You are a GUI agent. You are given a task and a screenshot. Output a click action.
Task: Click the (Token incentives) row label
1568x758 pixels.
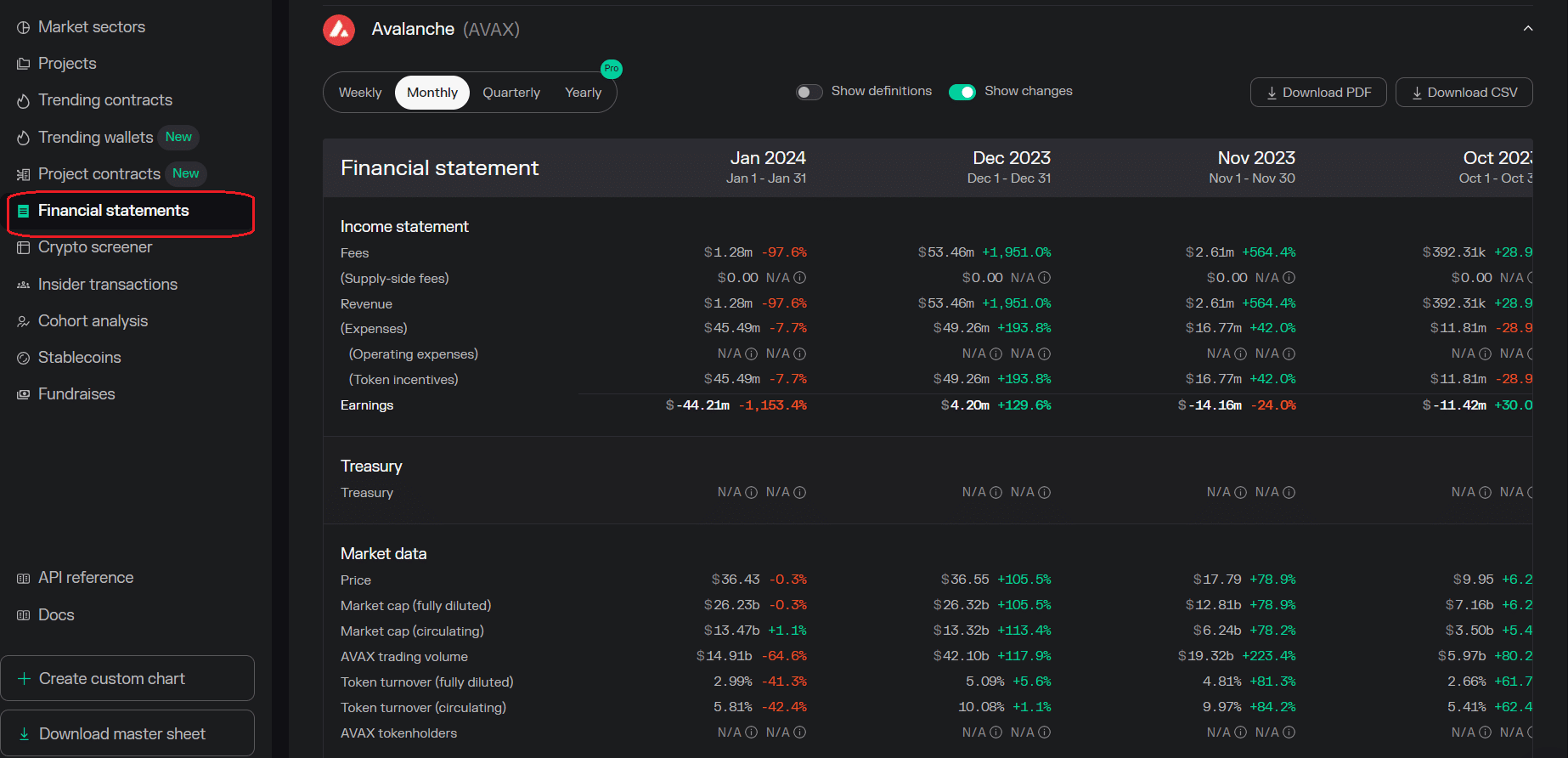tap(403, 380)
